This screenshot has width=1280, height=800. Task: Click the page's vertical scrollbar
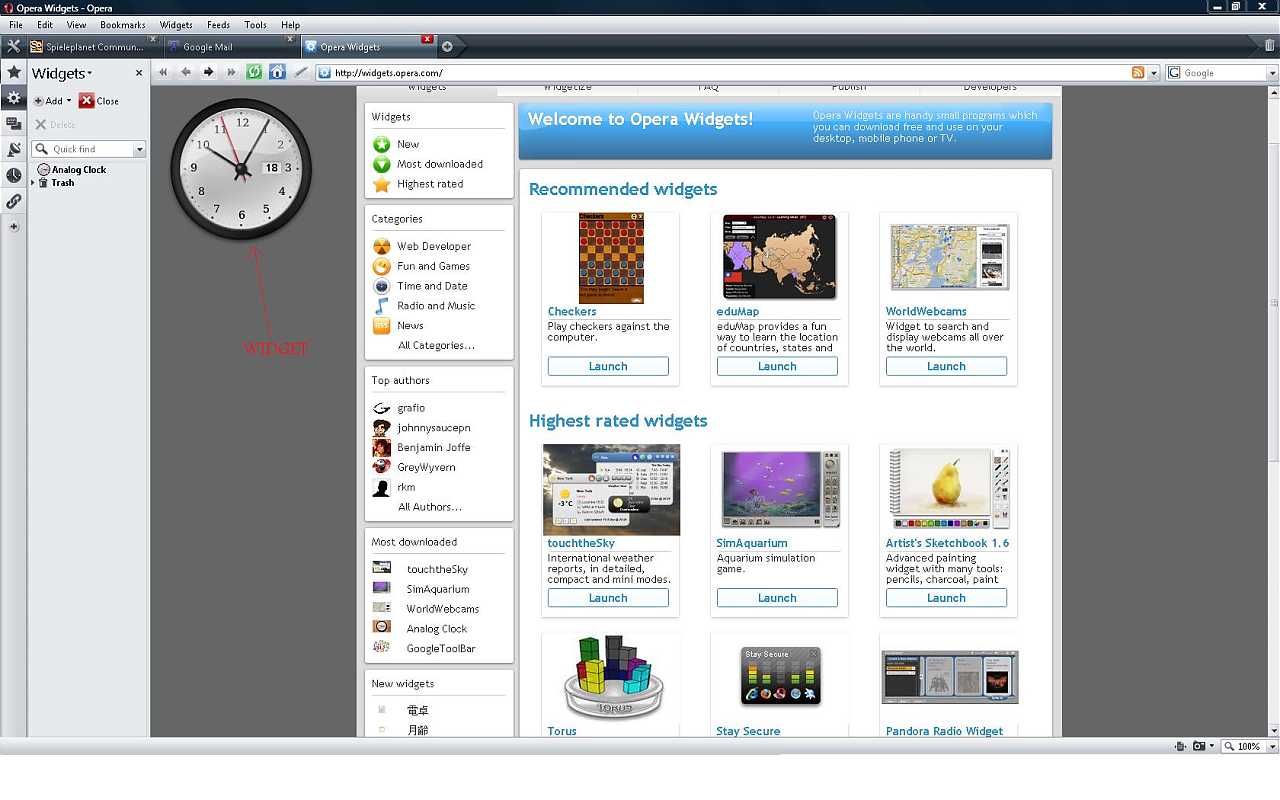pos(1272,400)
